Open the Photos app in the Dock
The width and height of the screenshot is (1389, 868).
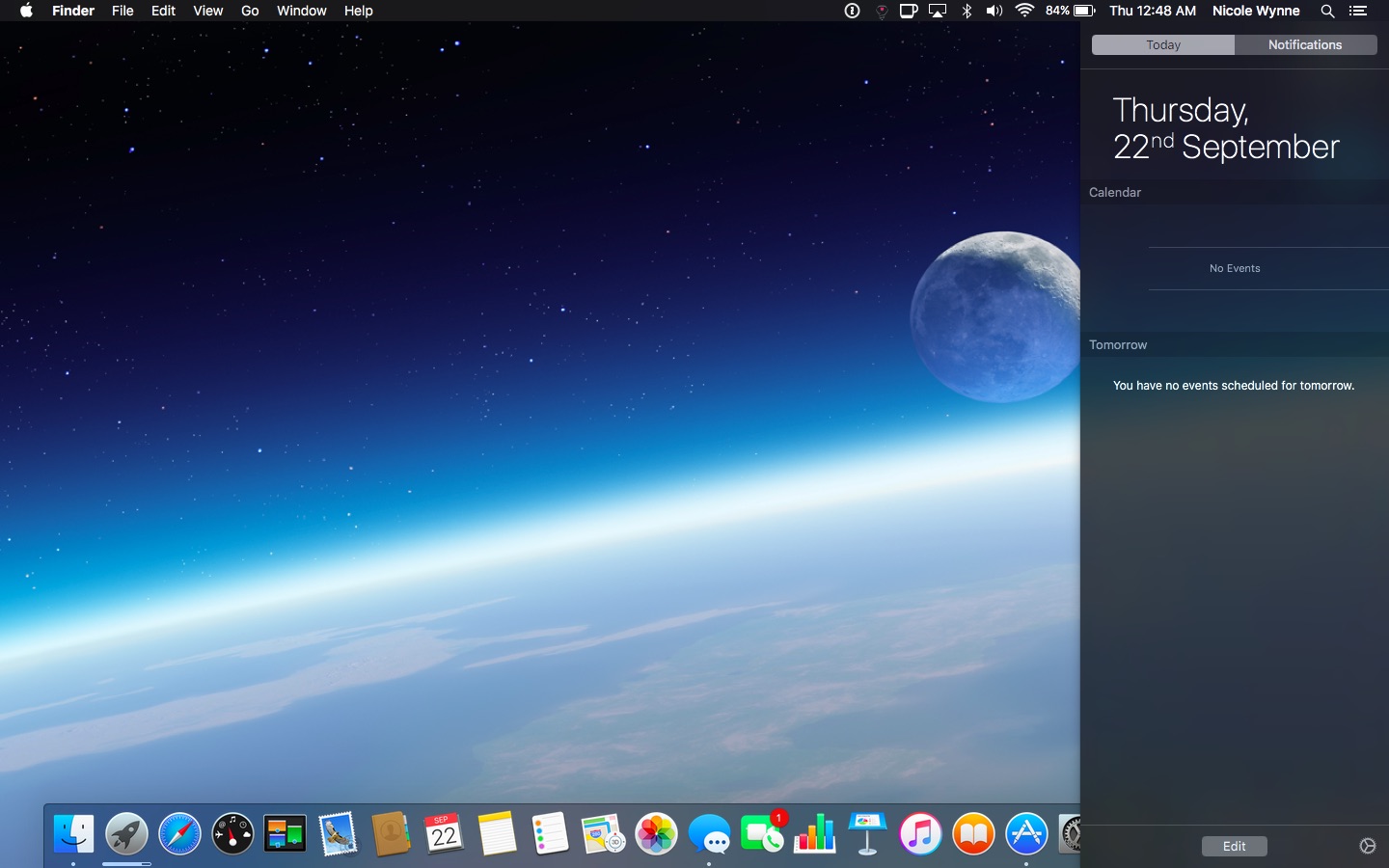click(656, 834)
